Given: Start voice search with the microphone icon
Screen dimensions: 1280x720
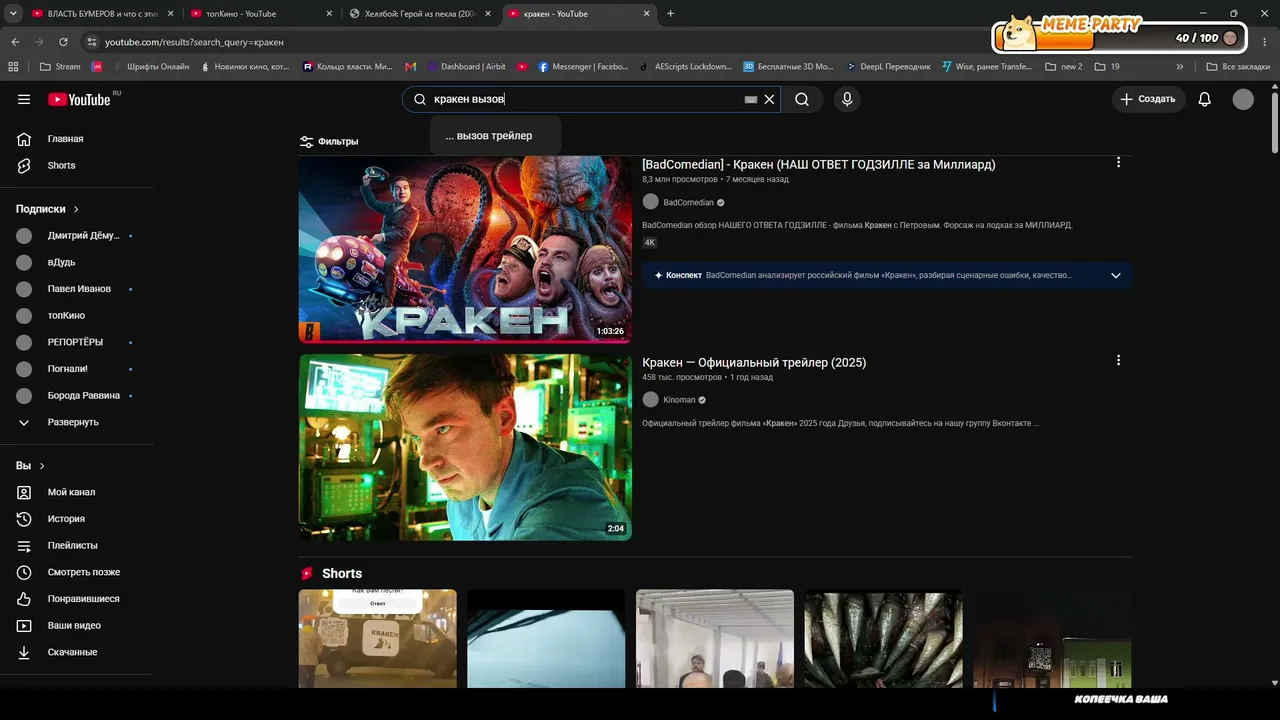Looking at the screenshot, I should point(847,99).
